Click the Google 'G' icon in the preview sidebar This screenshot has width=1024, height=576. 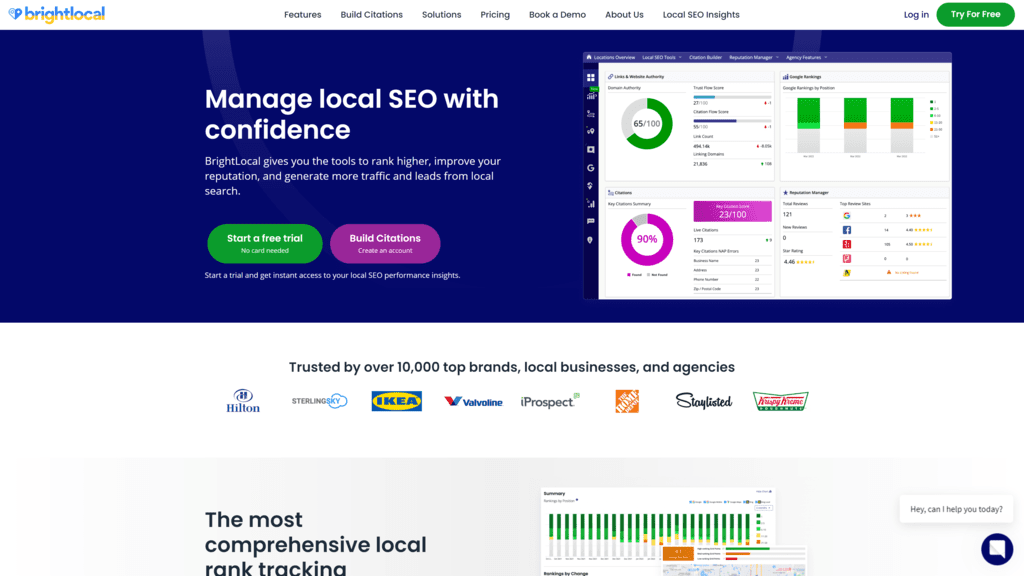coord(590,168)
